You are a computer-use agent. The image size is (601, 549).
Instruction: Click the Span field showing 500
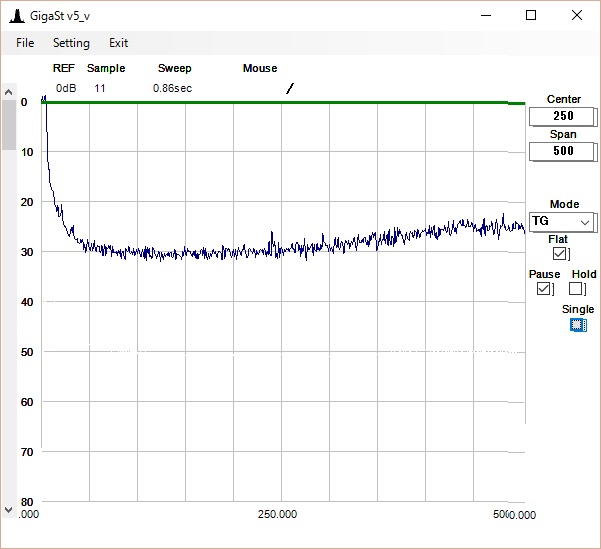pos(562,151)
